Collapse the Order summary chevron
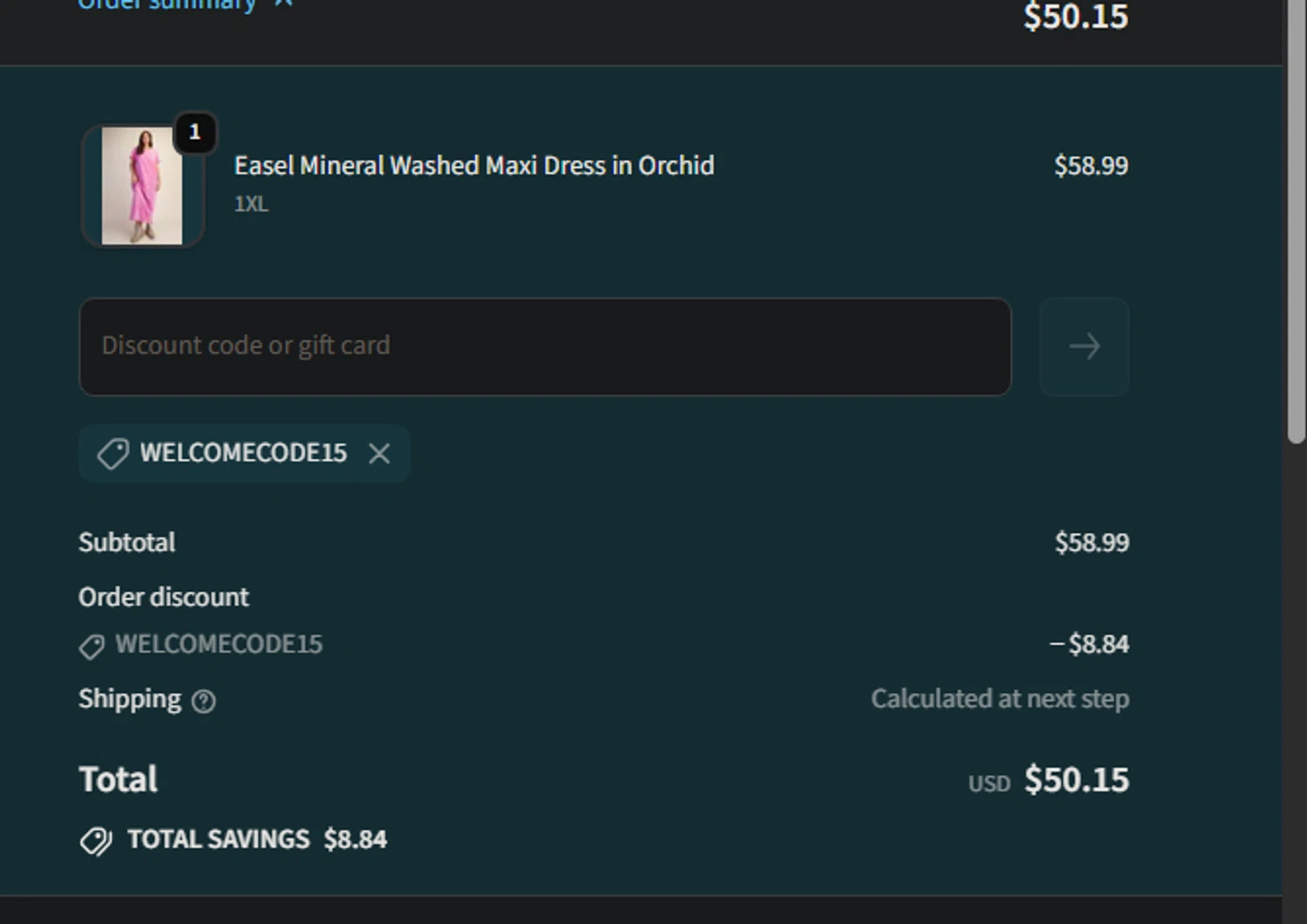 (x=283, y=4)
